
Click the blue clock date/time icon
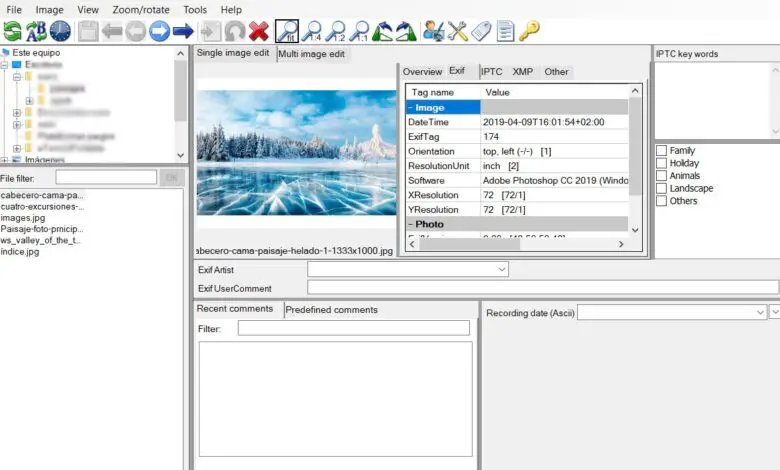[60, 31]
